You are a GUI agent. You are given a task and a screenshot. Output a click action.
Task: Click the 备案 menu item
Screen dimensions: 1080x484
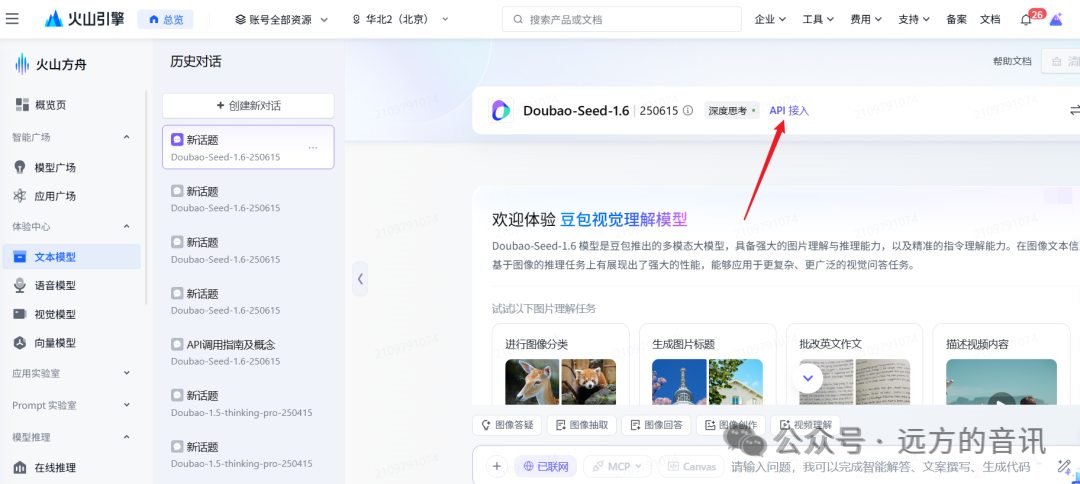pyautogui.click(x=957, y=19)
